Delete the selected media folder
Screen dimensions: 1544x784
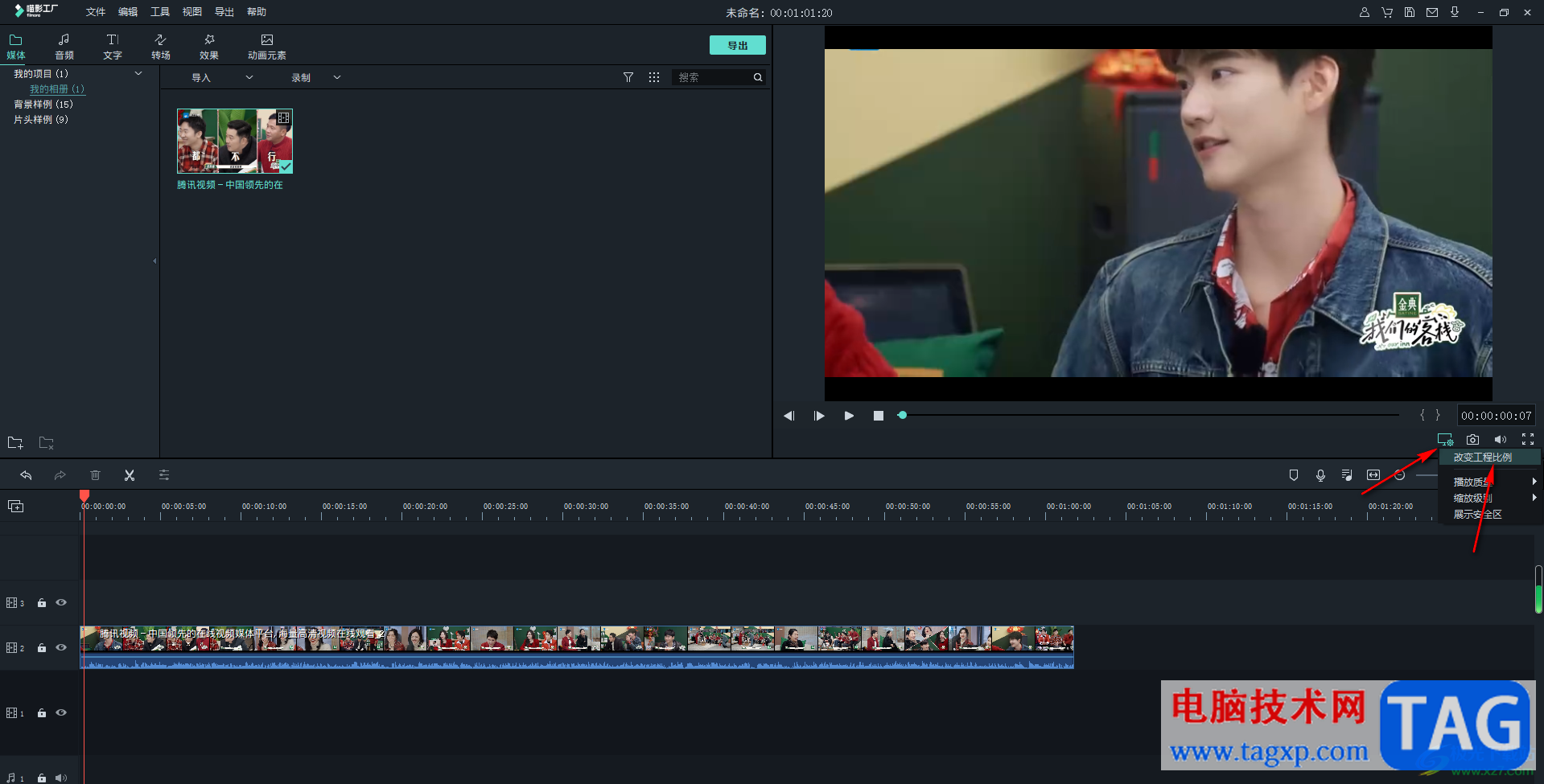click(x=47, y=443)
